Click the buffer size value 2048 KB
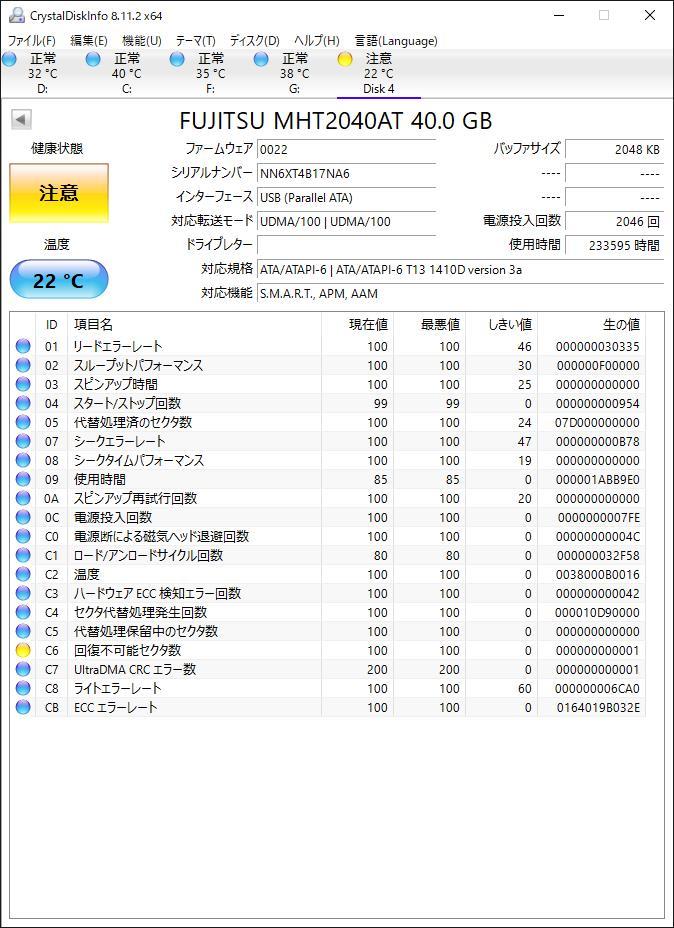 tap(614, 150)
